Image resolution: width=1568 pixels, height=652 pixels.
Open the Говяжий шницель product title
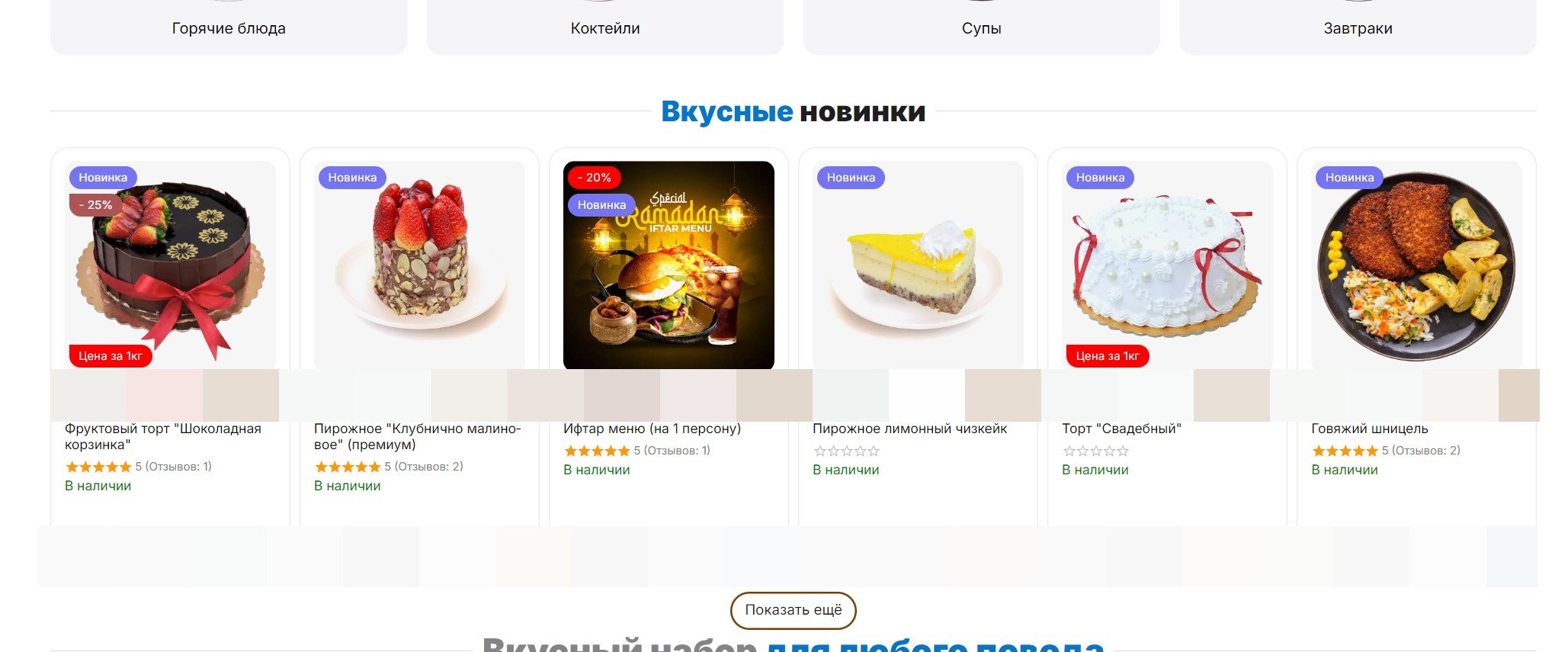point(1370,429)
